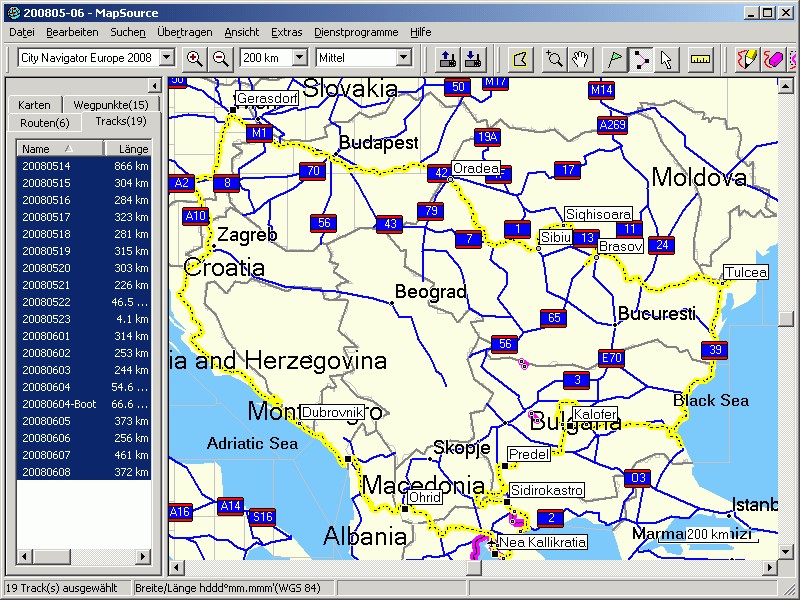Viewport: 800px width, 600px height.
Task: Click the Nea Kallikratia waypoint label
Action: coord(542,542)
